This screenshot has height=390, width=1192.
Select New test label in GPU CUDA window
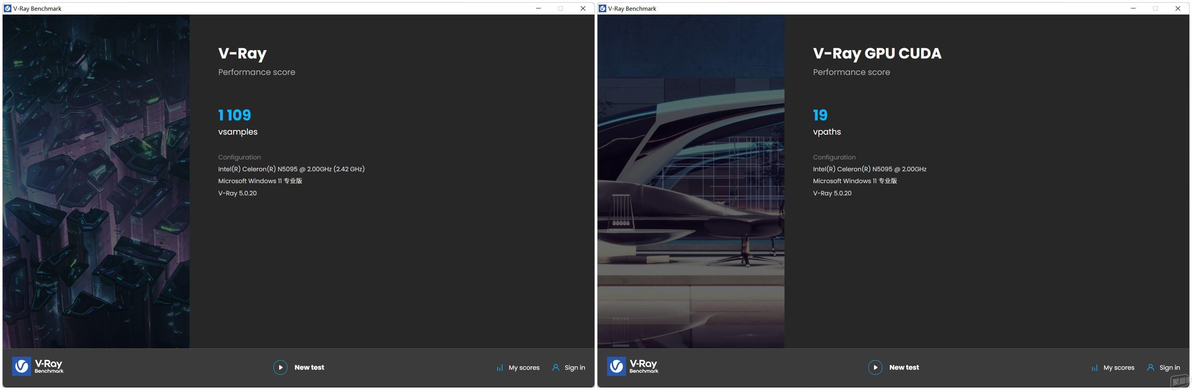(905, 367)
